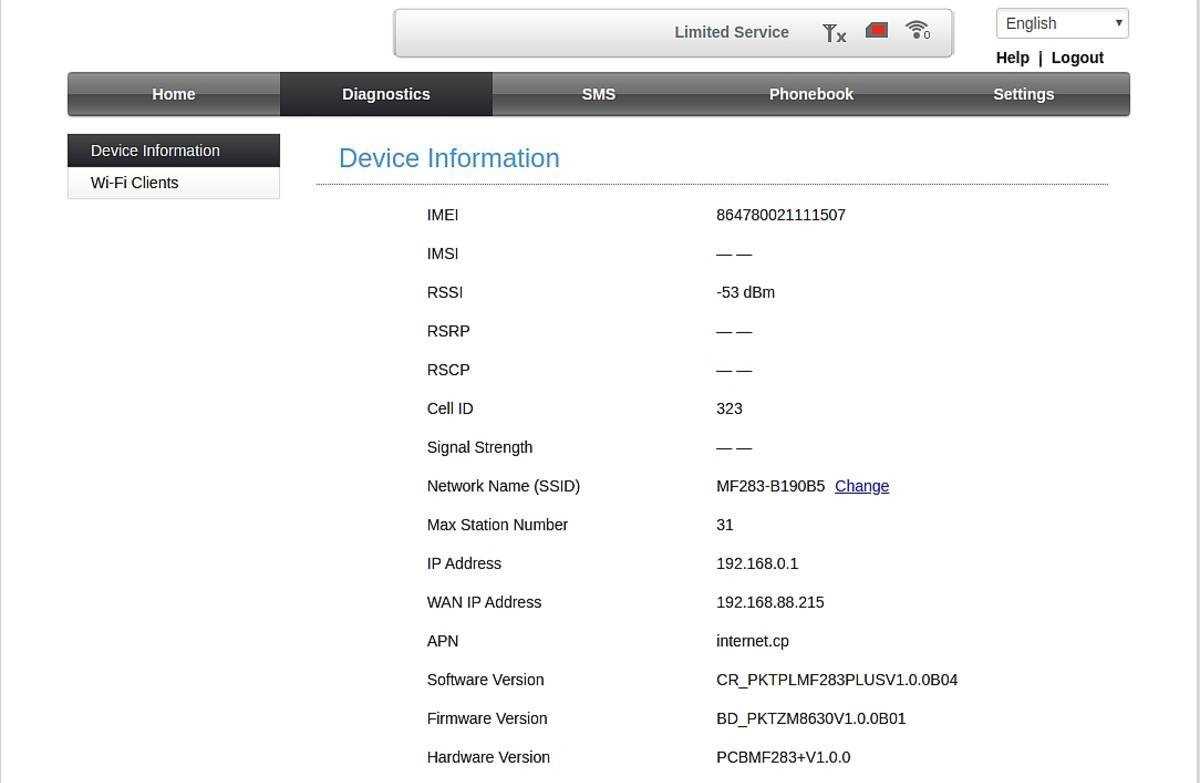
Task: Select Device Information in the sidebar
Action: pos(155,151)
